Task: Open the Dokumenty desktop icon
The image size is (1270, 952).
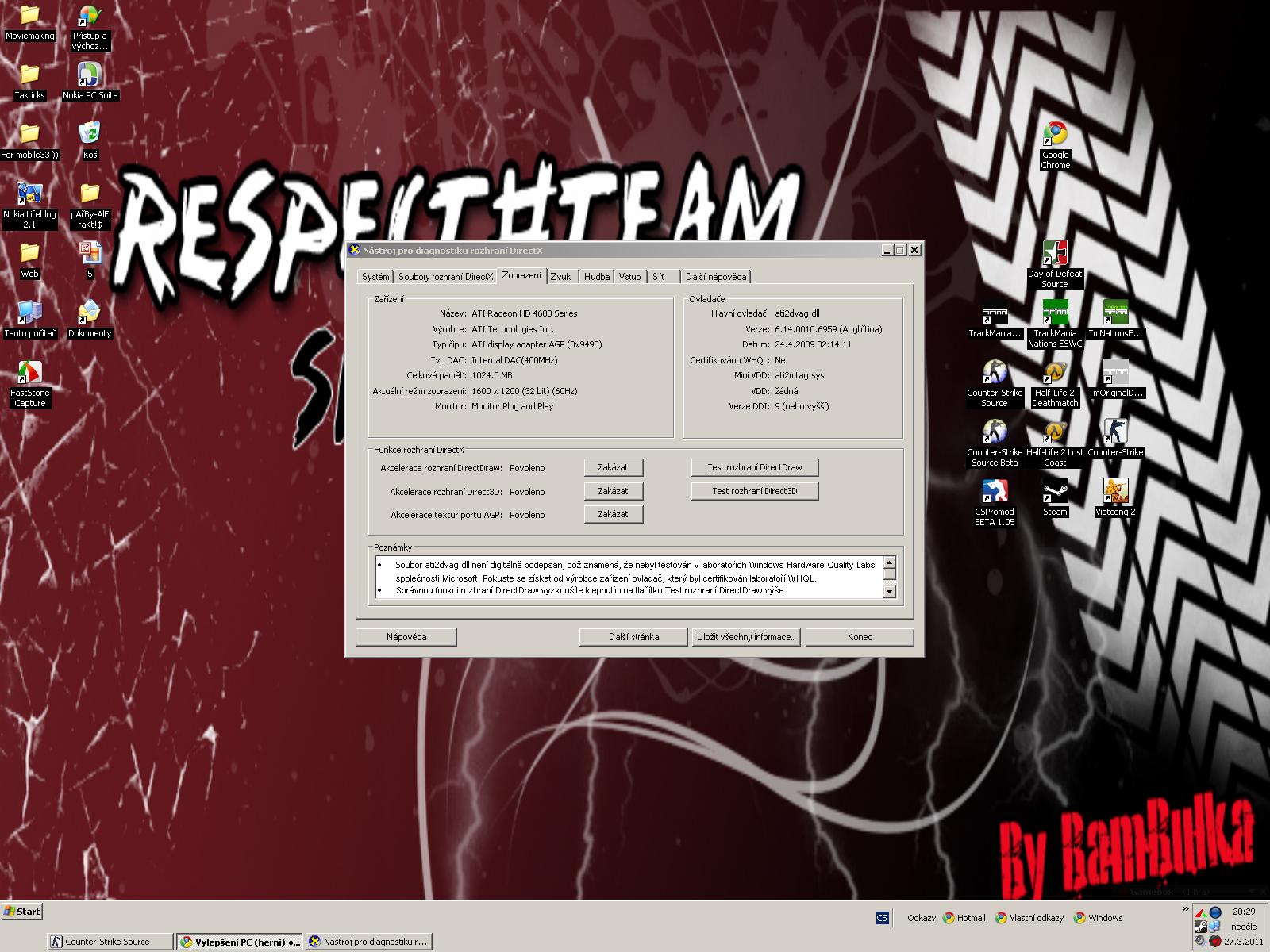Action: pyautogui.click(x=90, y=320)
